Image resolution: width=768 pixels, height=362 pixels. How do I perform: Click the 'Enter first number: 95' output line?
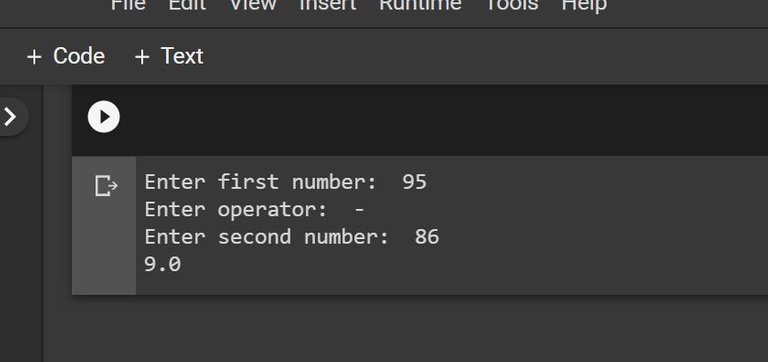pos(286,182)
